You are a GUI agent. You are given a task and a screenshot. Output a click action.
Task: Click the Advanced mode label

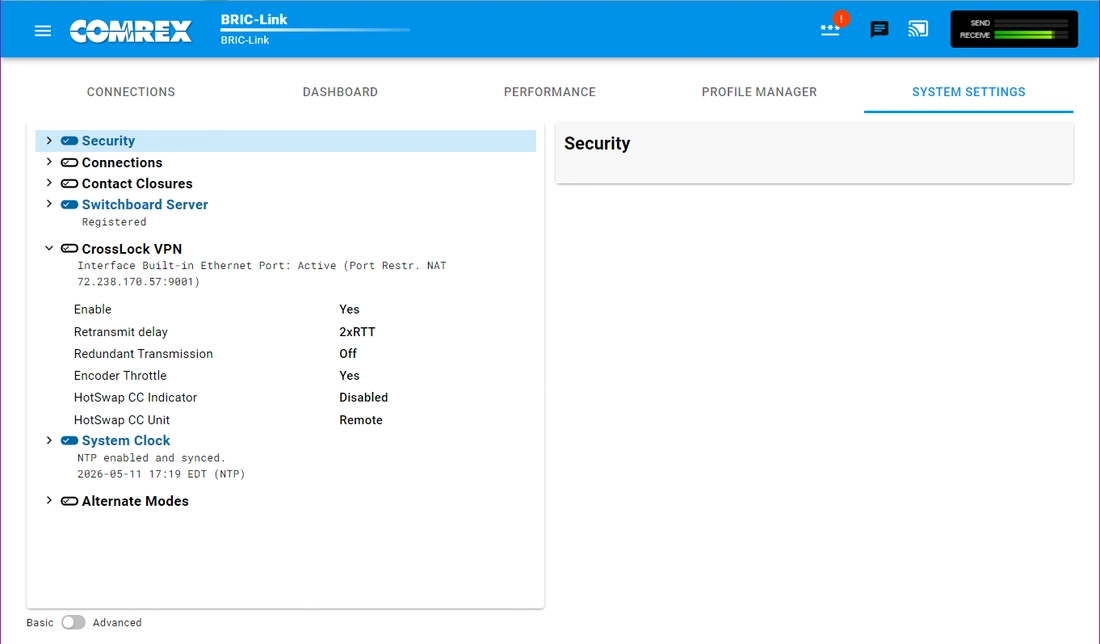117,623
